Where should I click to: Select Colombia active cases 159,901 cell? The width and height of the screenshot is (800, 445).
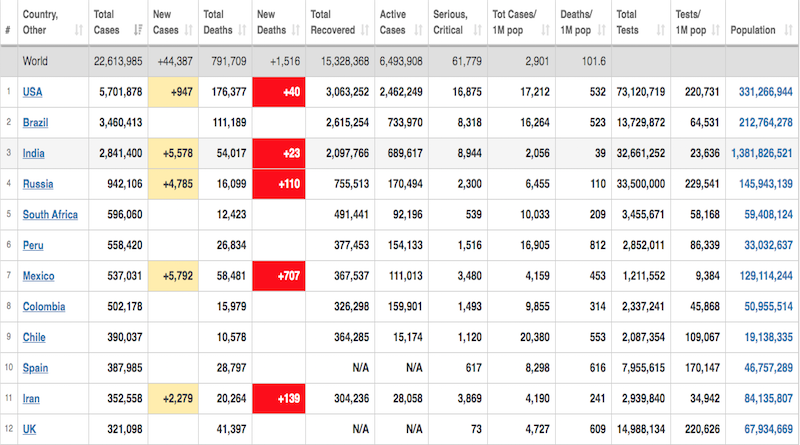(401, 307)
